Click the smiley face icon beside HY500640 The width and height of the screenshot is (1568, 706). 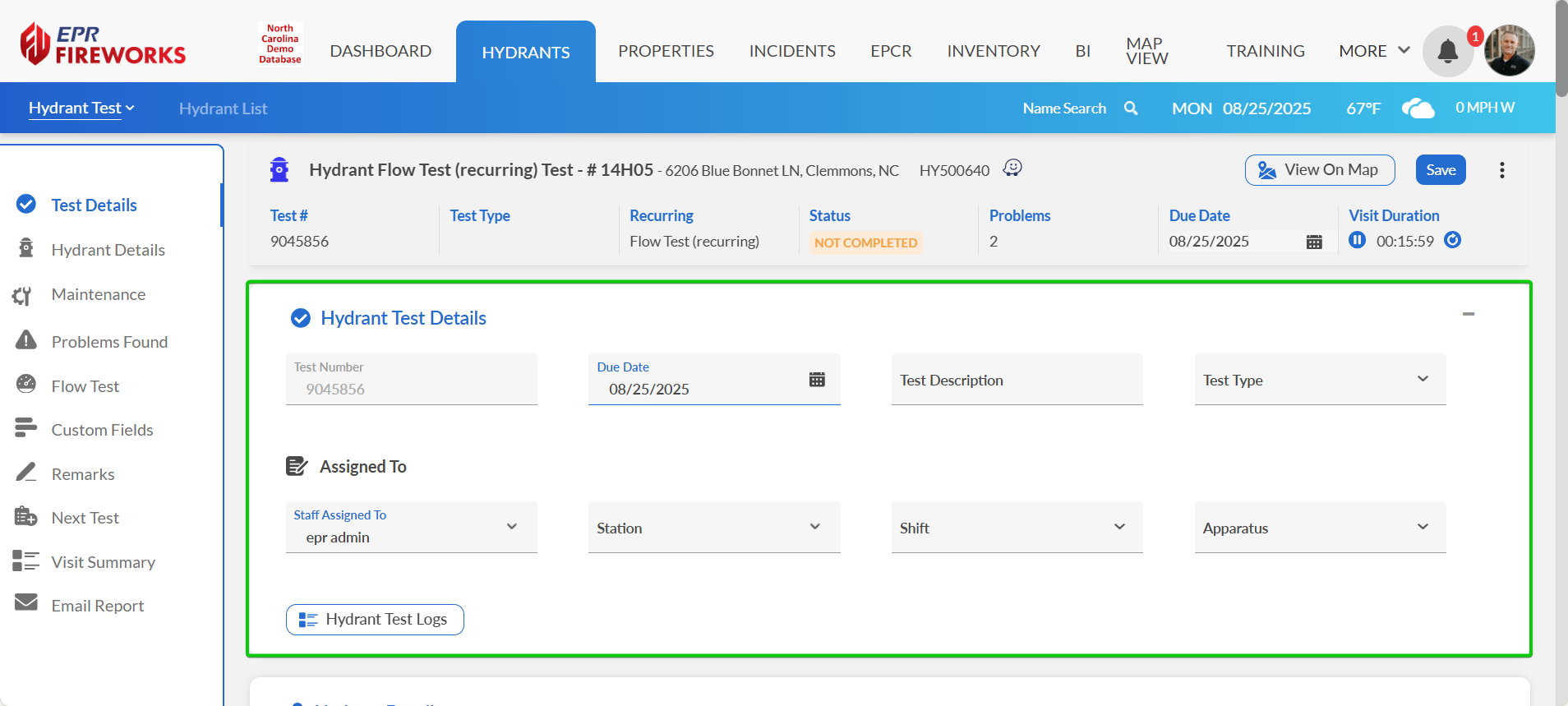(x=1012, y=168)
